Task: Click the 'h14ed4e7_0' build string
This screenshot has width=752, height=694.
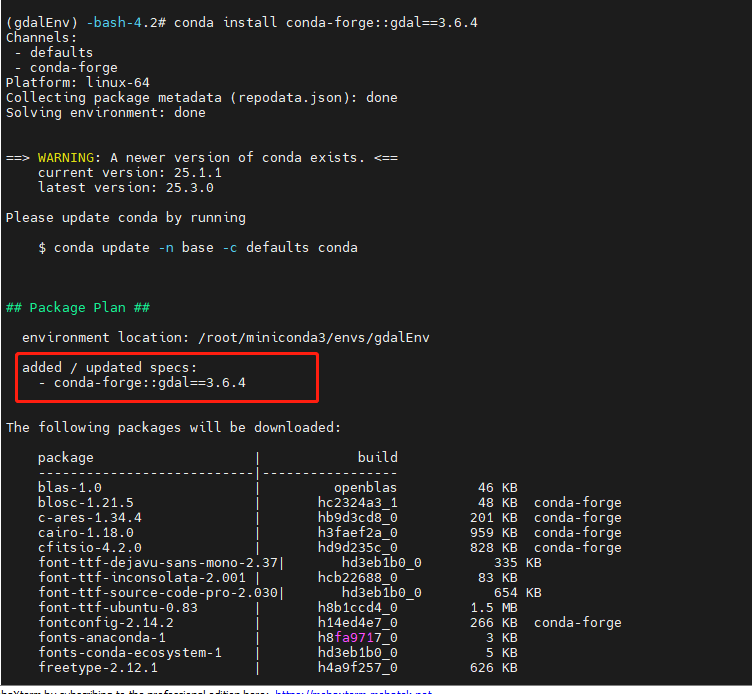Action: coord(357,623)
